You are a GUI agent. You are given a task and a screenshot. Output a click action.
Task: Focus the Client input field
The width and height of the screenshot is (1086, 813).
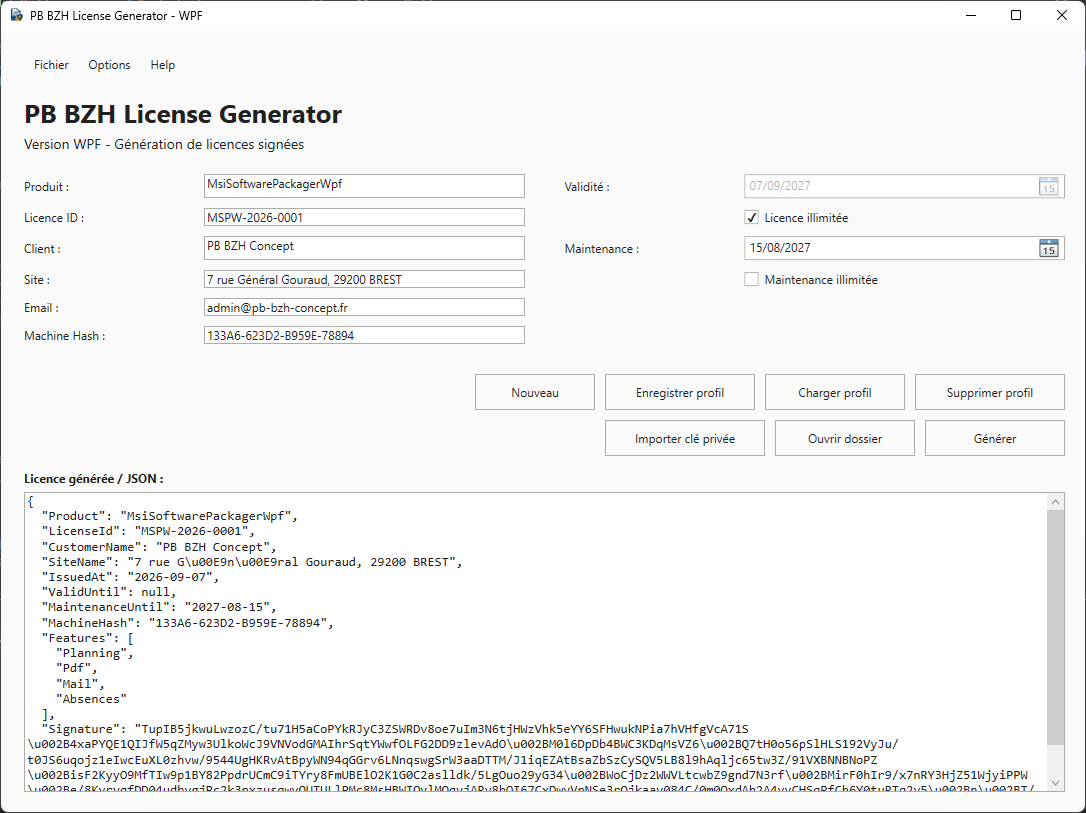pyautogui.click(x=364, y=248)
